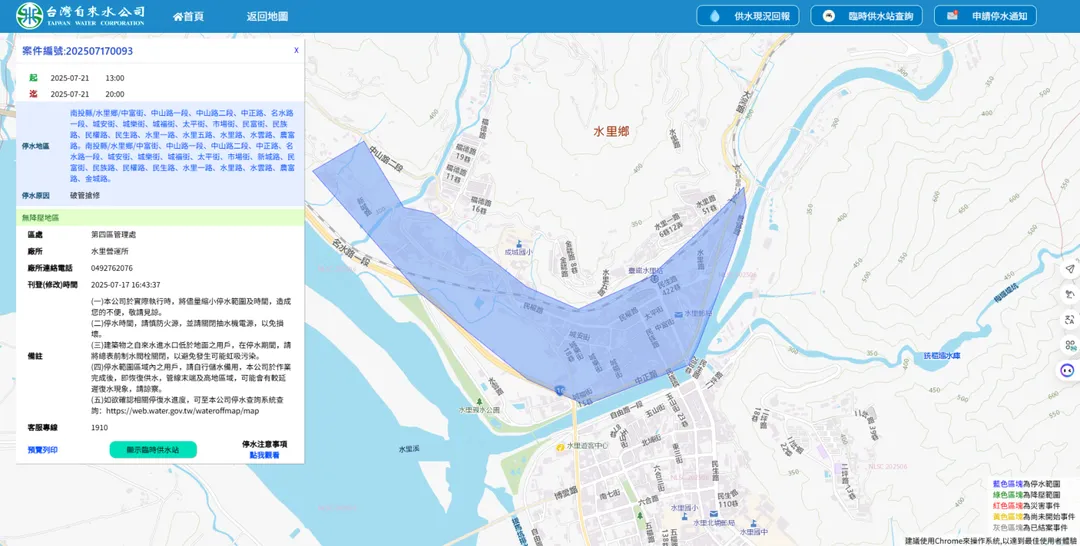
Task: Click the posted time 2025-07-17 16:43:37
Action: 125,284
